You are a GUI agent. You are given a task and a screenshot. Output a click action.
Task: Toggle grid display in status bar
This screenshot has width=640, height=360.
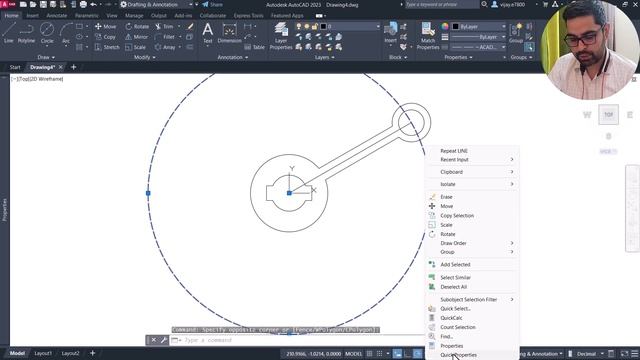coord(369,353)
